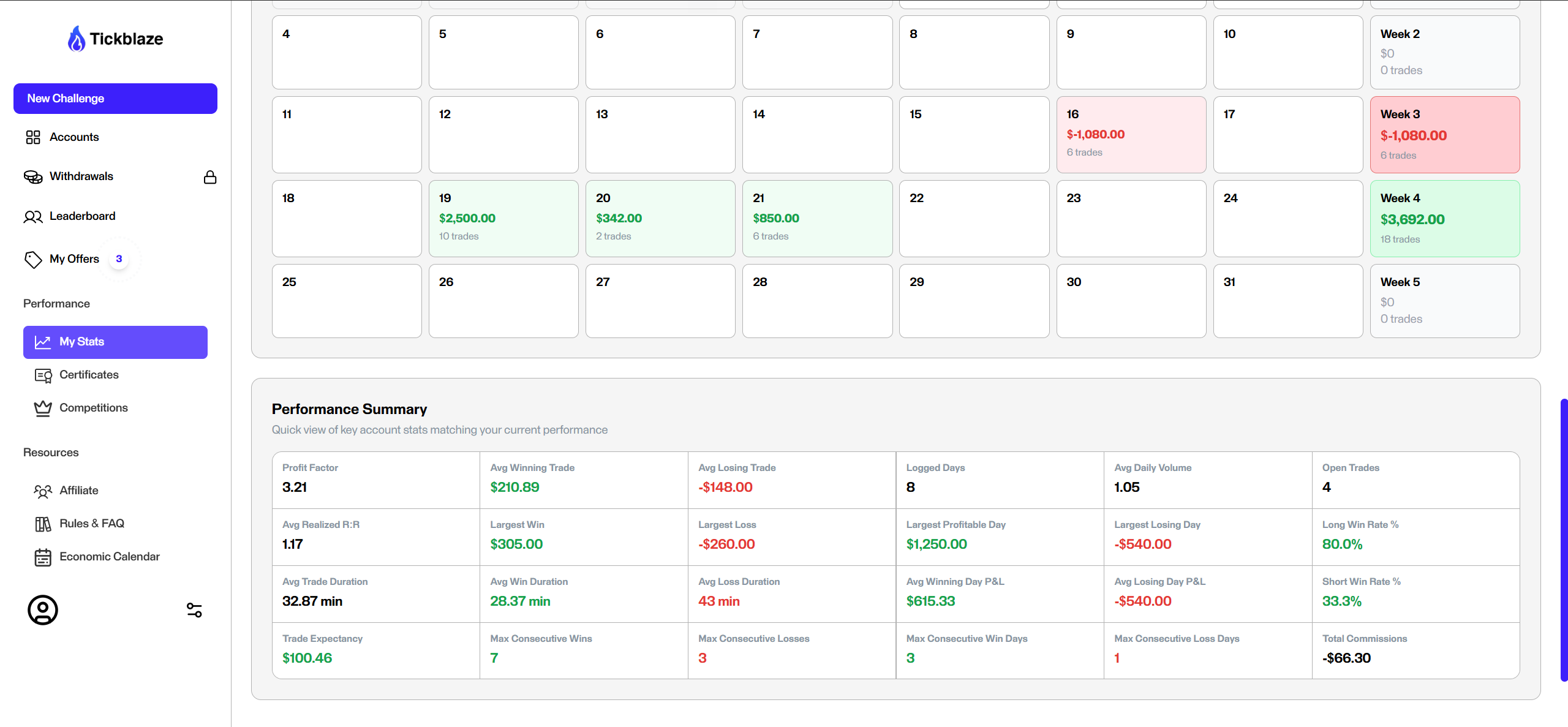
Task: Select calendar day 19 with $2,500.00
Action: tap(503, 219)
